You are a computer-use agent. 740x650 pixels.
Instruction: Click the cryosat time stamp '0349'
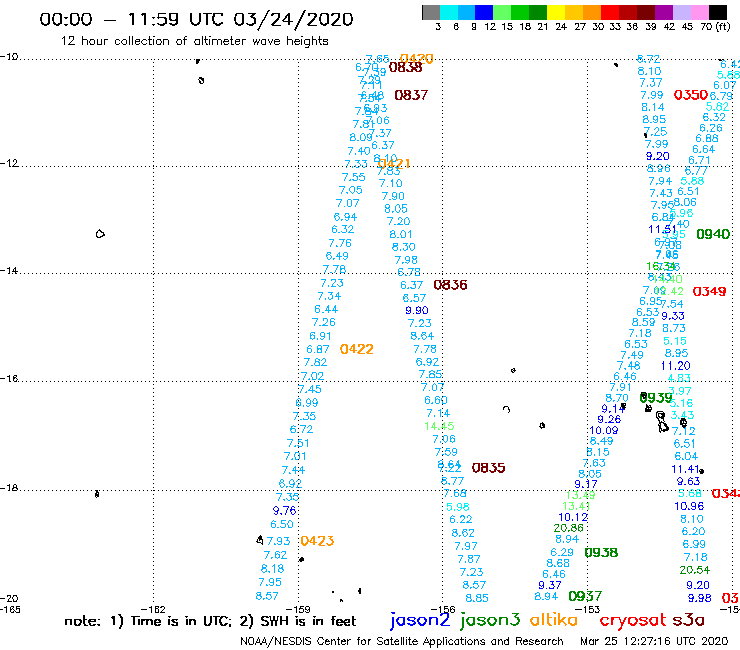click(x=709, y=291)
